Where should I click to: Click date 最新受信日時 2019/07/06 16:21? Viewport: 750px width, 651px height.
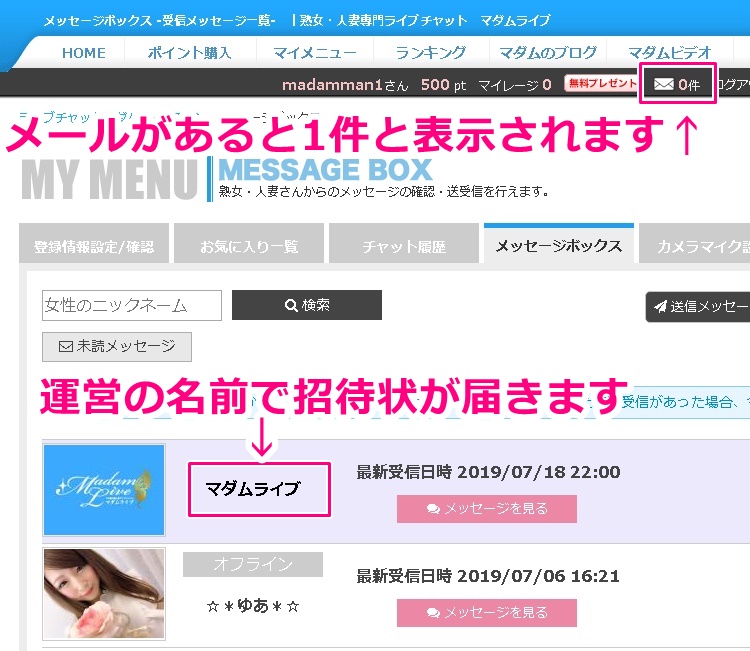click(488, 576)
